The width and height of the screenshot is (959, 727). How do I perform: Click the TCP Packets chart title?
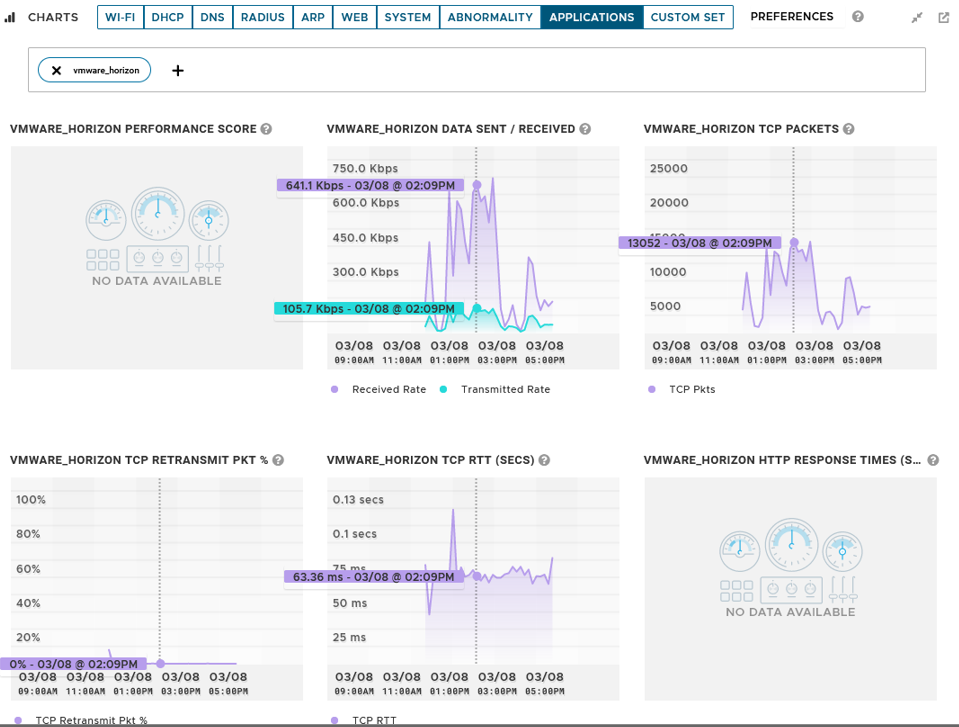coord(741,129)
